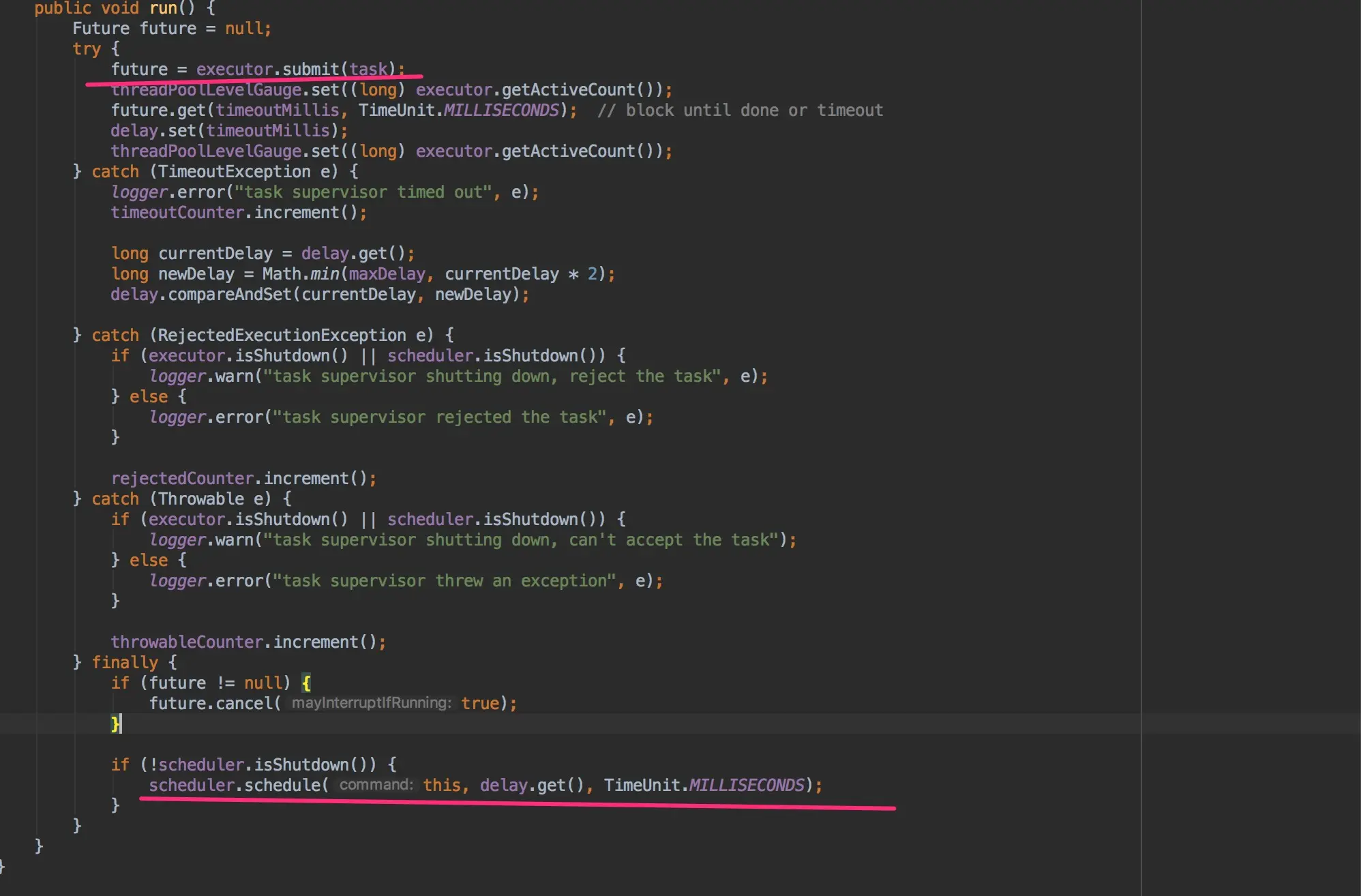Place cursor on highlighted opening brace after null check
The image size is (1361, 896).
point(306,683)
